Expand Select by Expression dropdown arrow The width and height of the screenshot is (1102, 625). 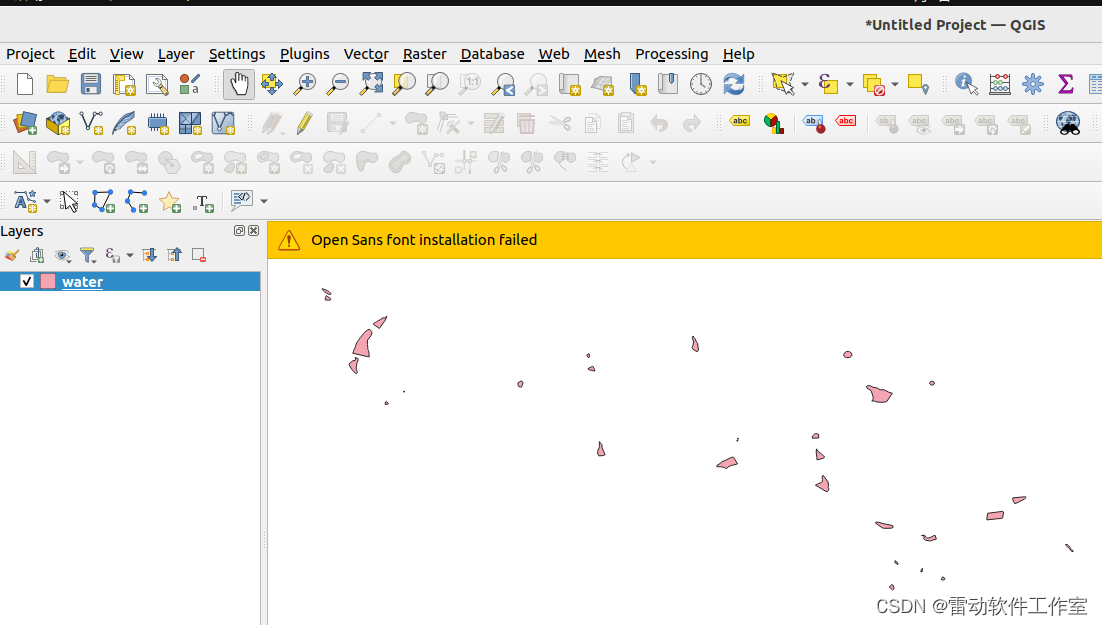(850, 84)
